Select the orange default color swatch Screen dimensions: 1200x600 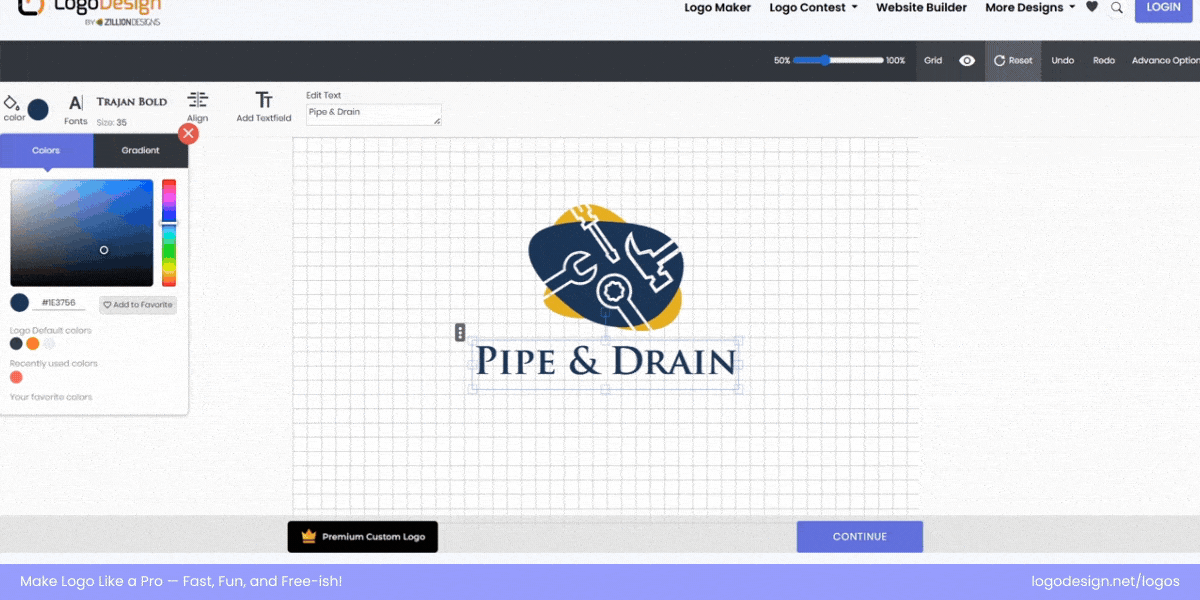(33, 344)
